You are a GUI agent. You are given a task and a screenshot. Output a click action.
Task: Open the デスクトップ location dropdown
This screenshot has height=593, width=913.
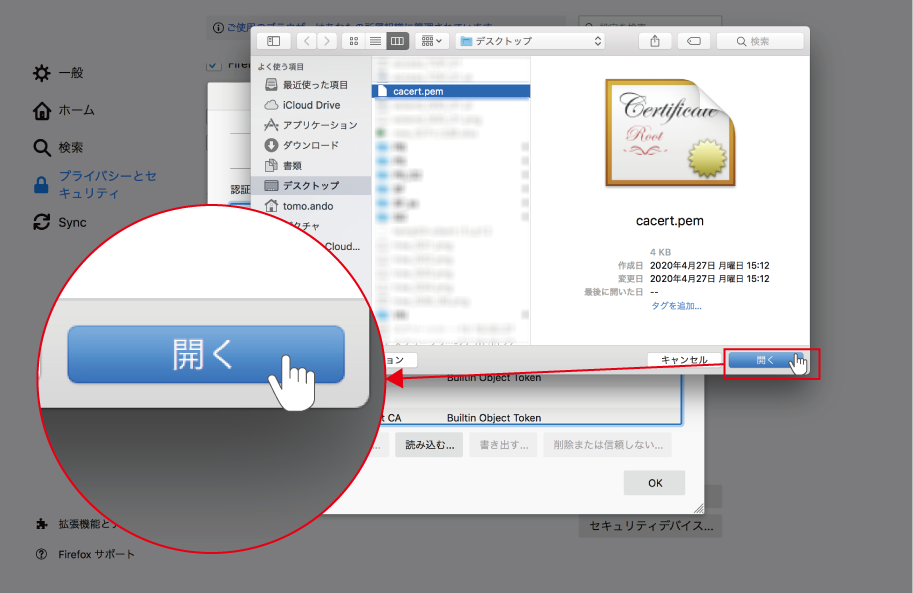pos(530,41)
